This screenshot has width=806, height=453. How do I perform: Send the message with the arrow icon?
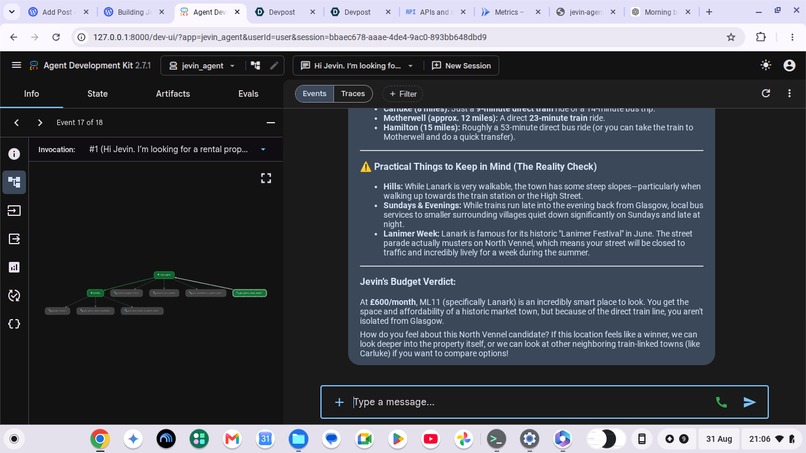tap(749, 402)
